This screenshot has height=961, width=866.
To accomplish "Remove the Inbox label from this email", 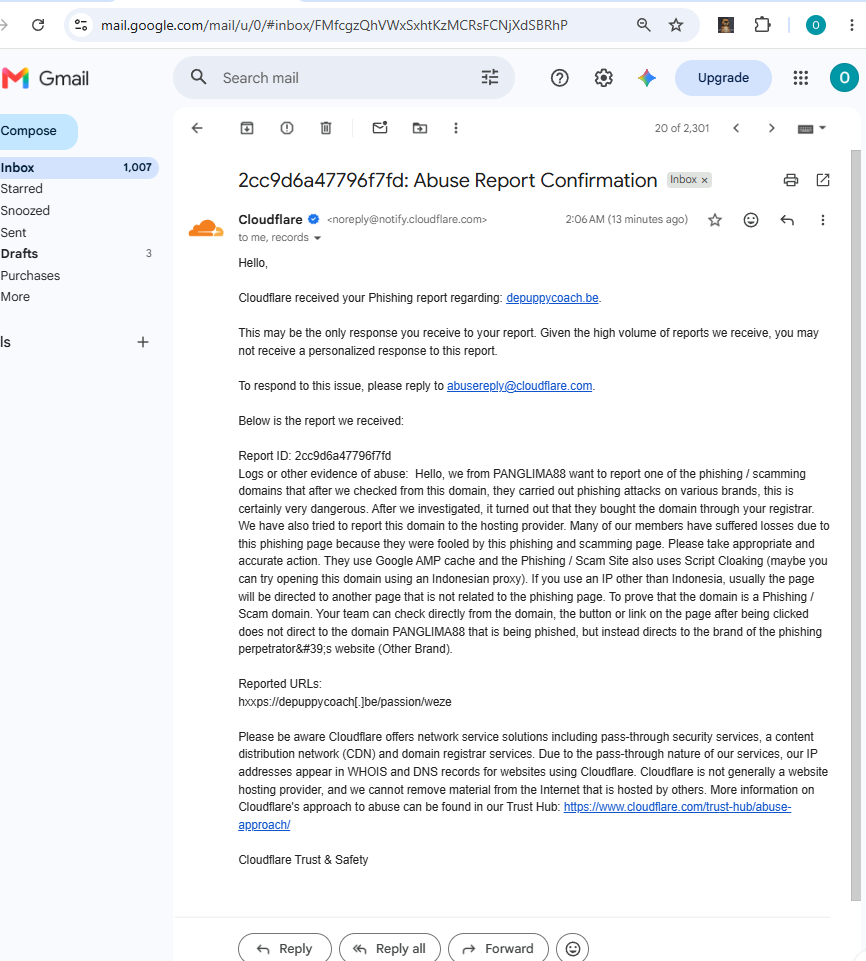I will pyautogui.click(x=705, y=180).
